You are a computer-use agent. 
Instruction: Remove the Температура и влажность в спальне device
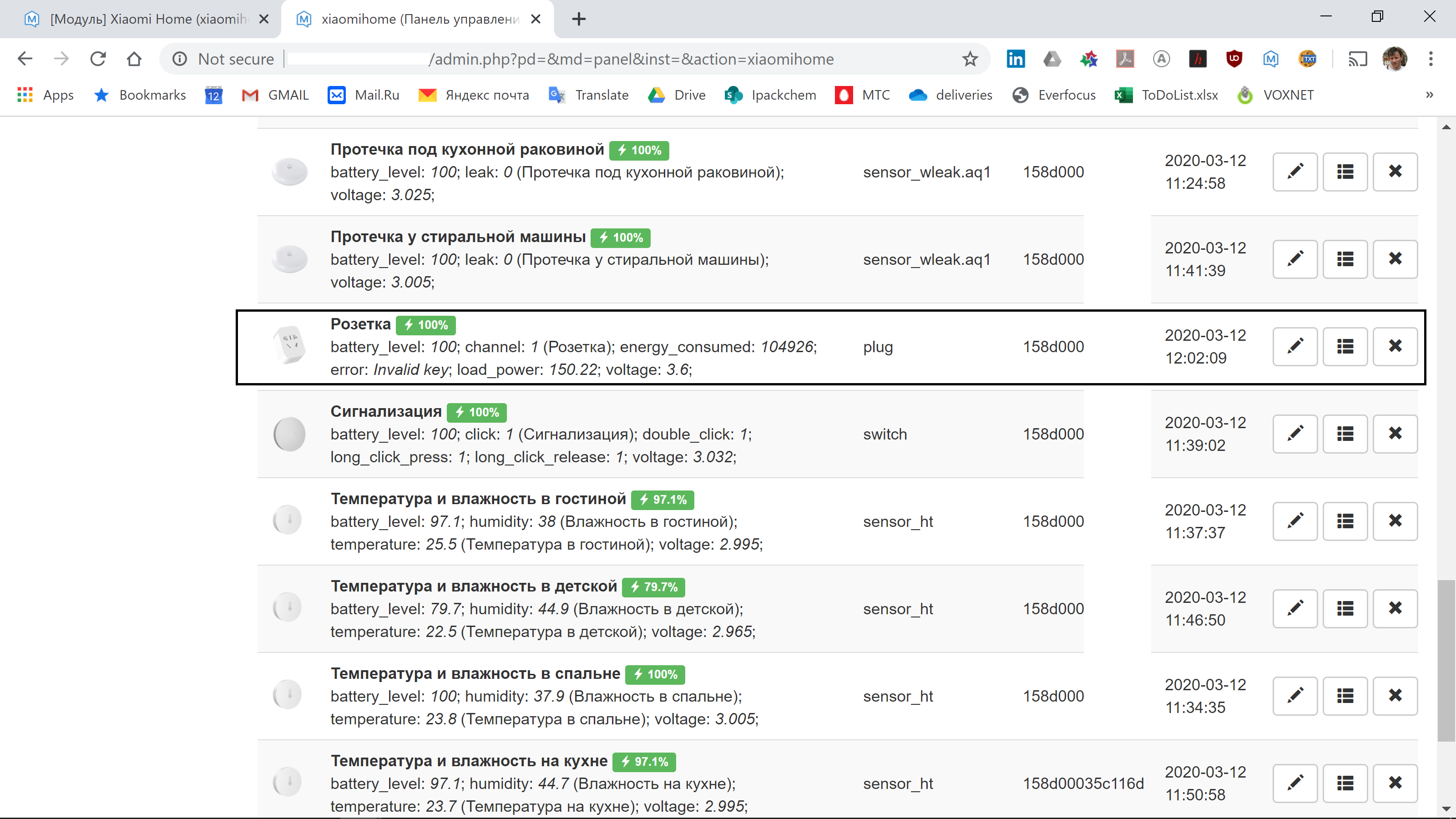coord(1395,695)
